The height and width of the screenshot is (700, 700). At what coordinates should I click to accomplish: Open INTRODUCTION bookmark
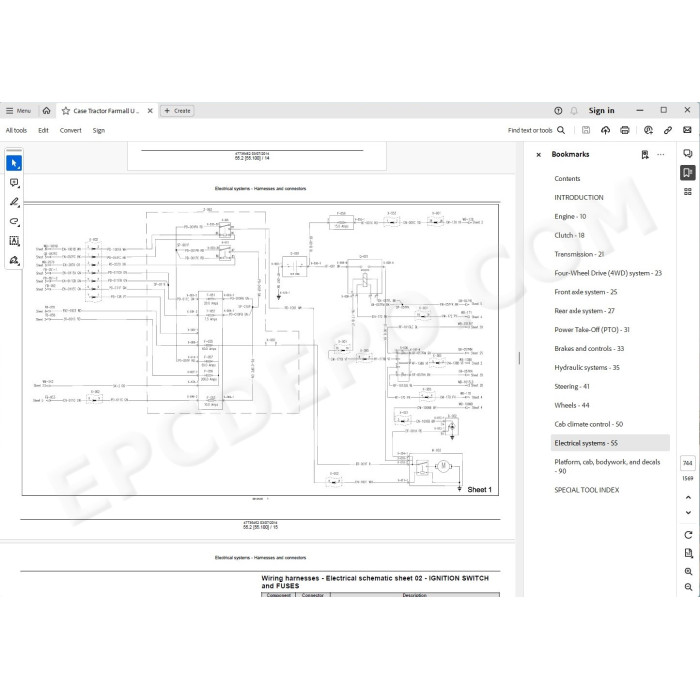click(x=579, y=197)
